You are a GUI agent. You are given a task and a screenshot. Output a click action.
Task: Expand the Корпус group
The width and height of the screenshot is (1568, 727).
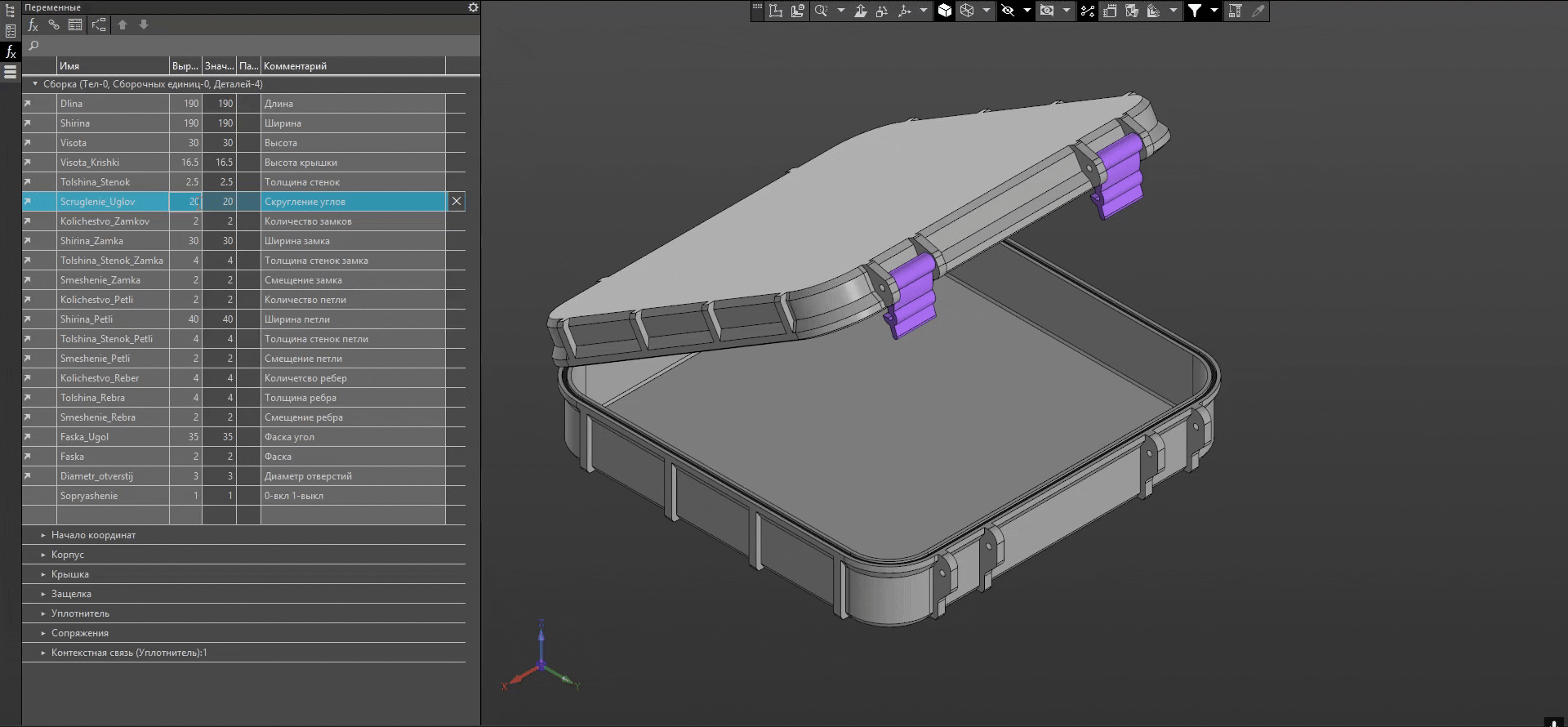(43, 555)
